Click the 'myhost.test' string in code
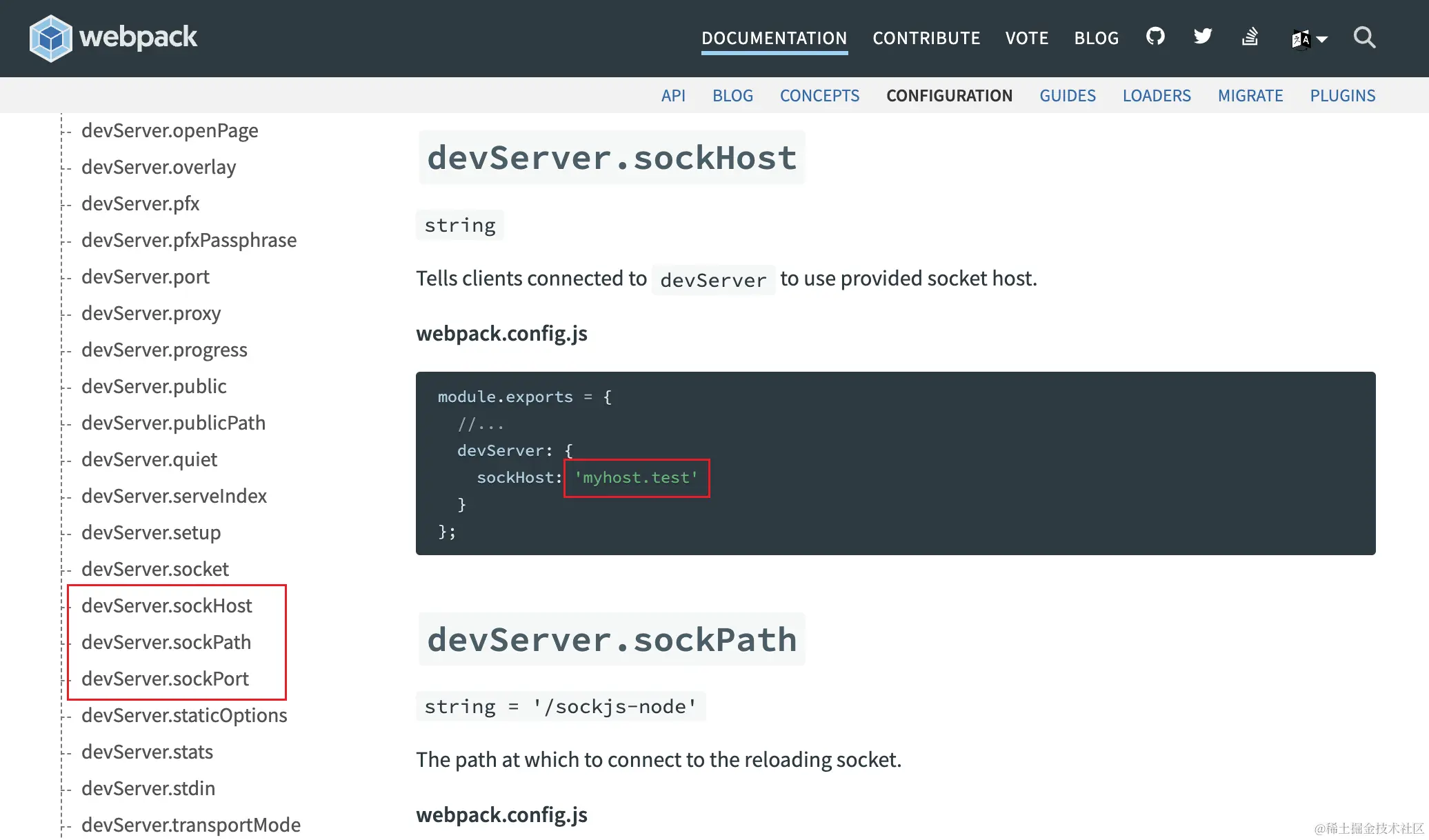 pyautogui.click(x=637, y=477)
